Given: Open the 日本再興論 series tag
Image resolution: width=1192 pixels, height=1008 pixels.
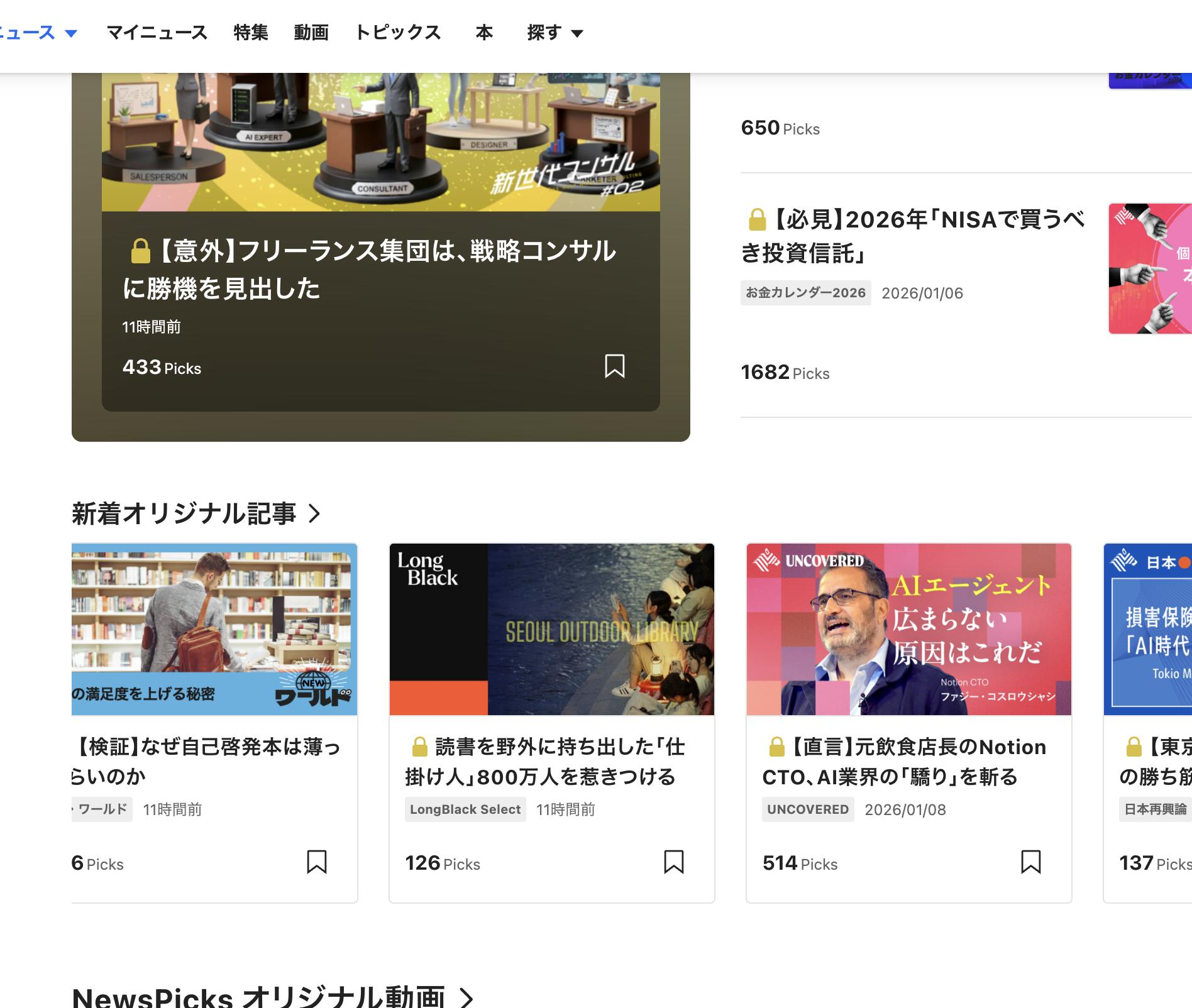Looking at the screenshot, I should pyautogui.click(x=1156, y=809).
